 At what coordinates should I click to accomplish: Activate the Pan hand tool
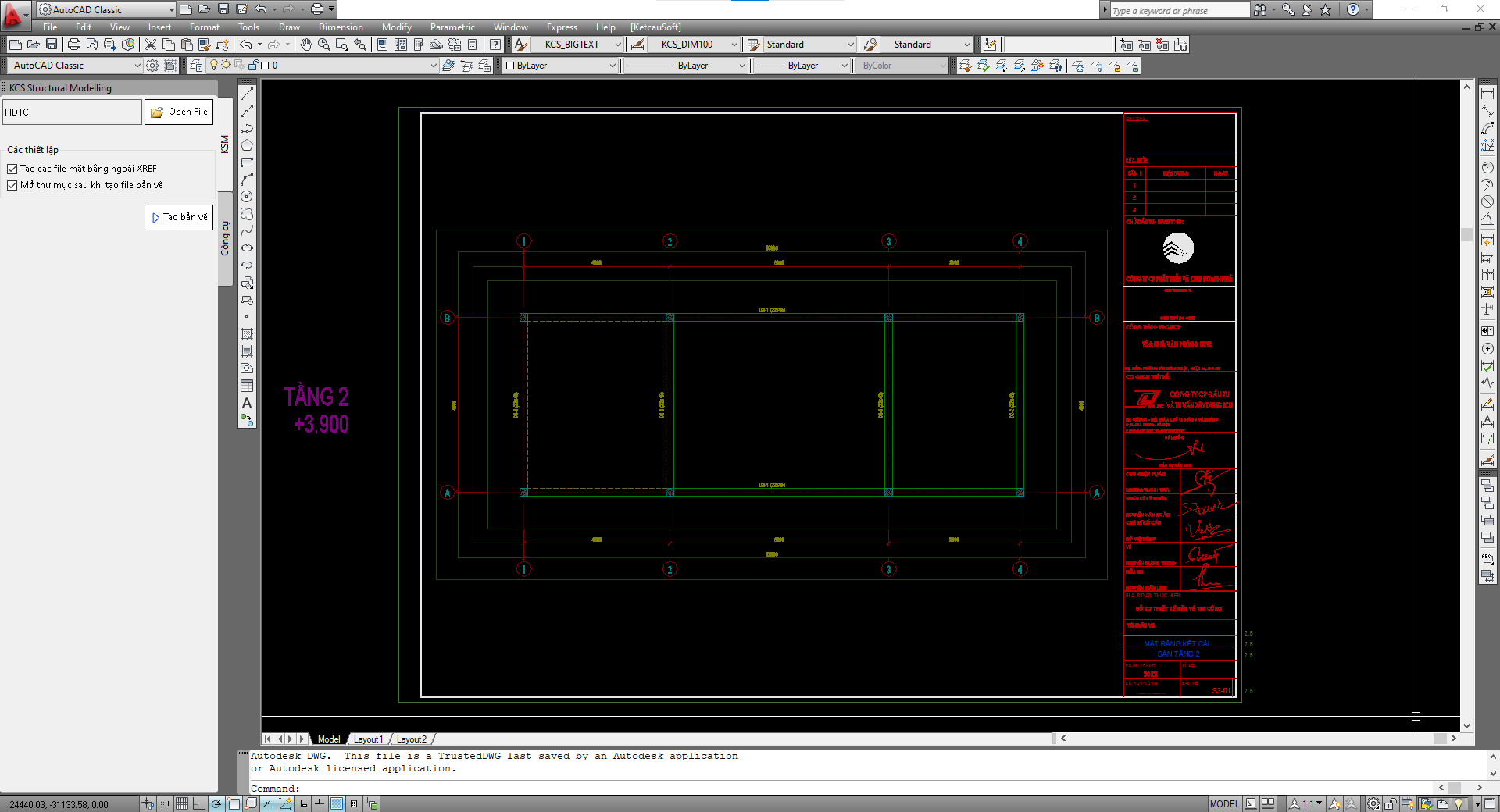click(x=306, y=45)
